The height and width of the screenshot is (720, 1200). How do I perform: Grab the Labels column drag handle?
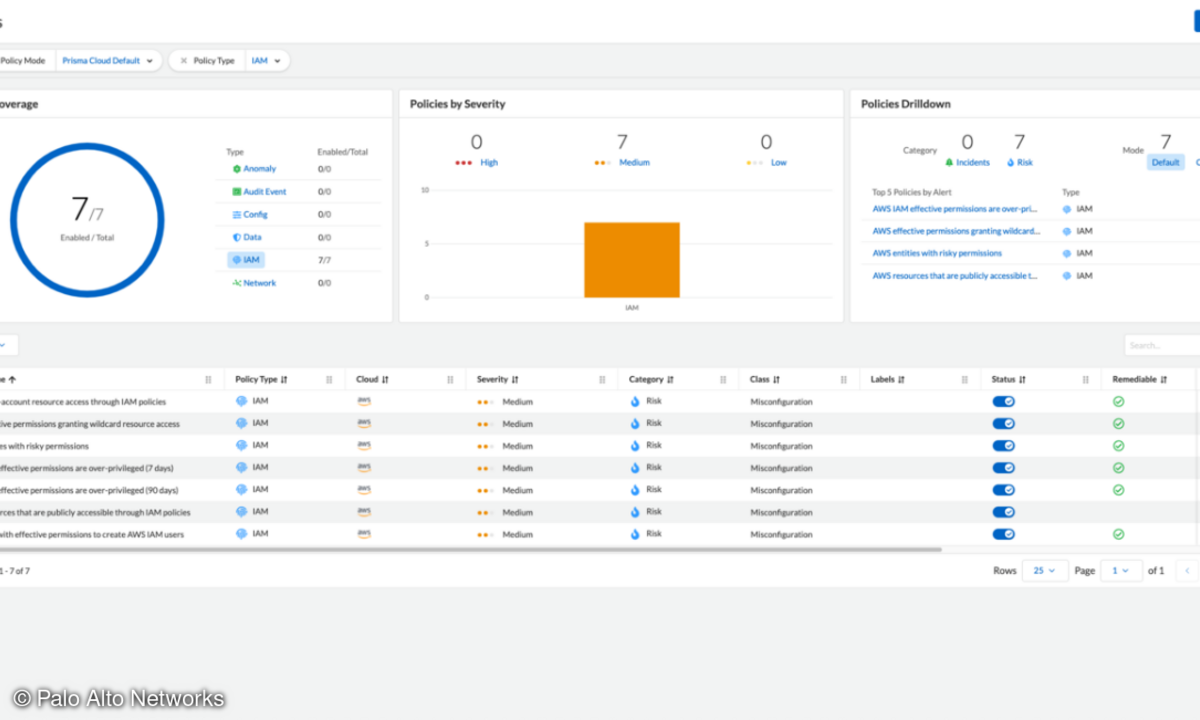coord(965,380)
